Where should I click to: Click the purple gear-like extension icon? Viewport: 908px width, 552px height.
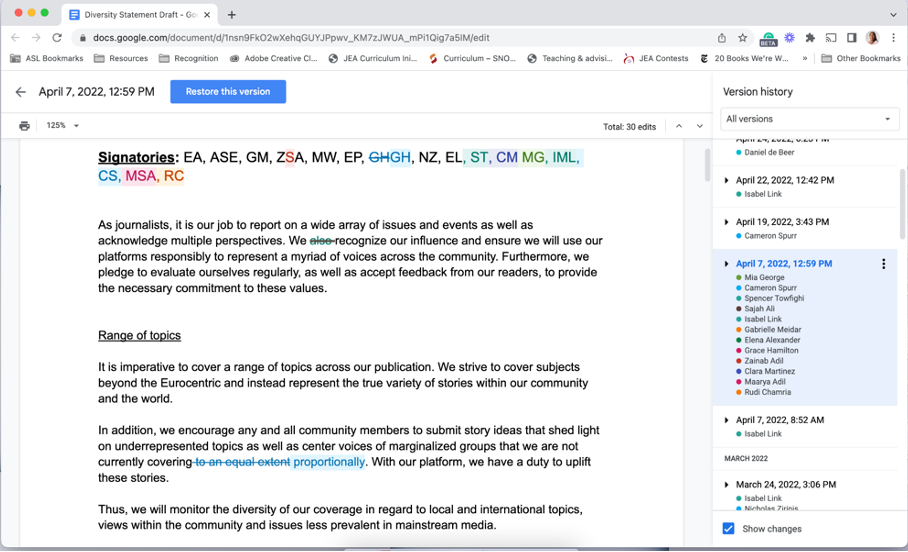[789, 38]
